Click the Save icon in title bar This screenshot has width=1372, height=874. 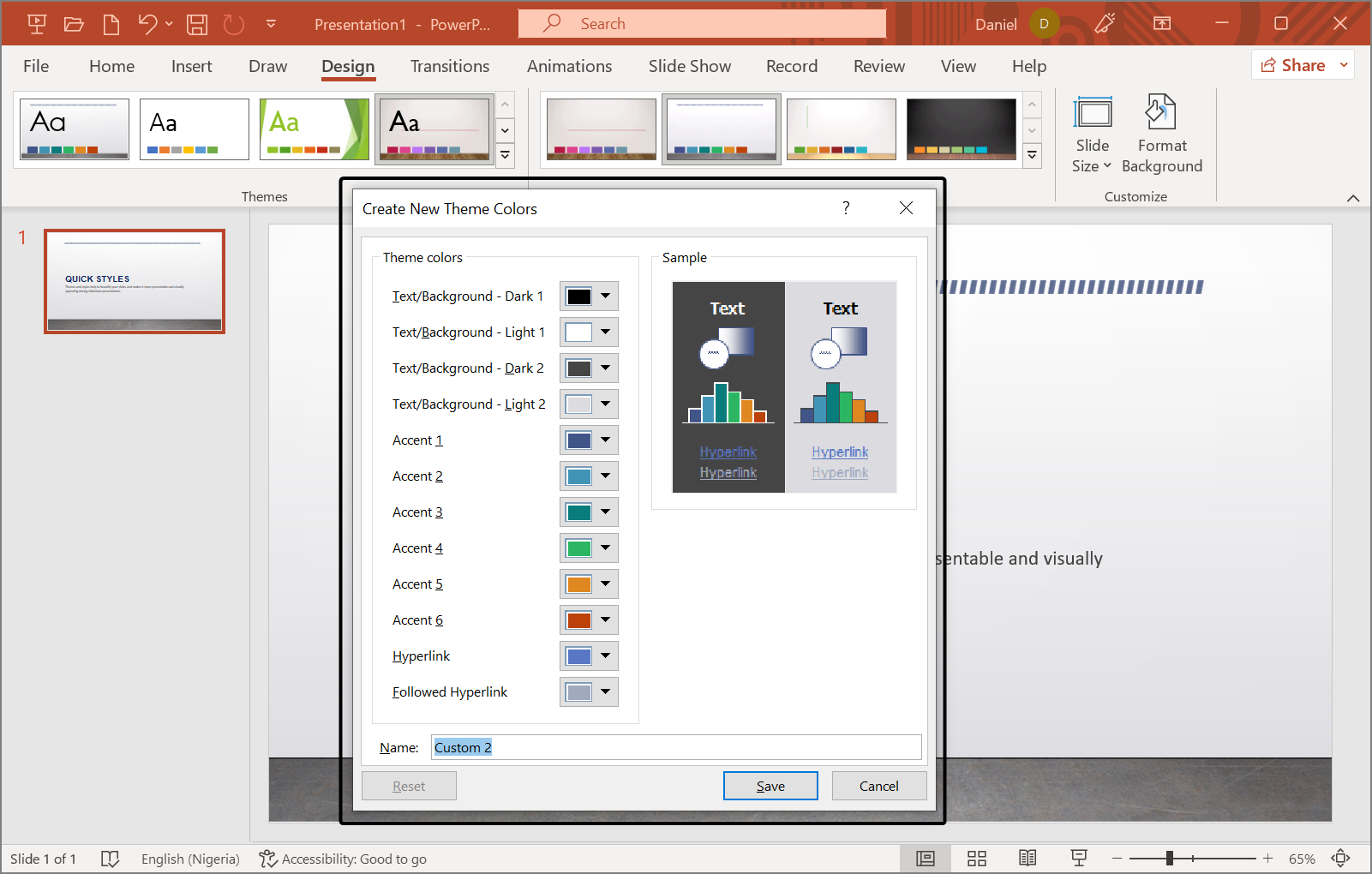point(197,24)
